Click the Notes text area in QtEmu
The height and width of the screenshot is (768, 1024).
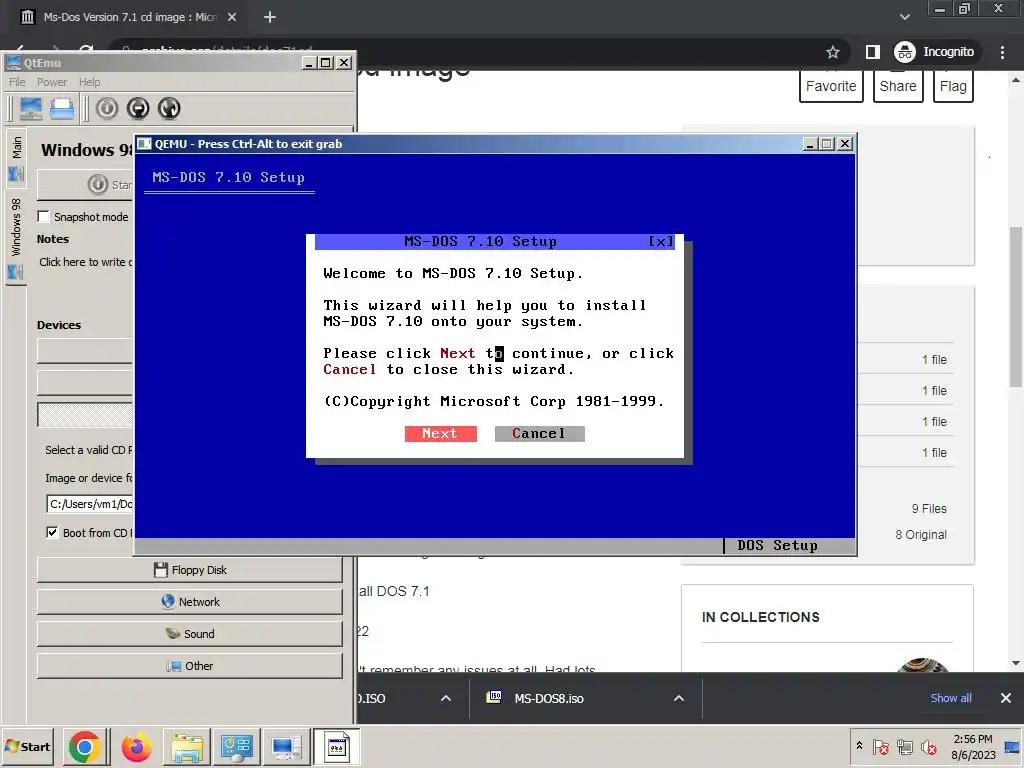[85, 262]
